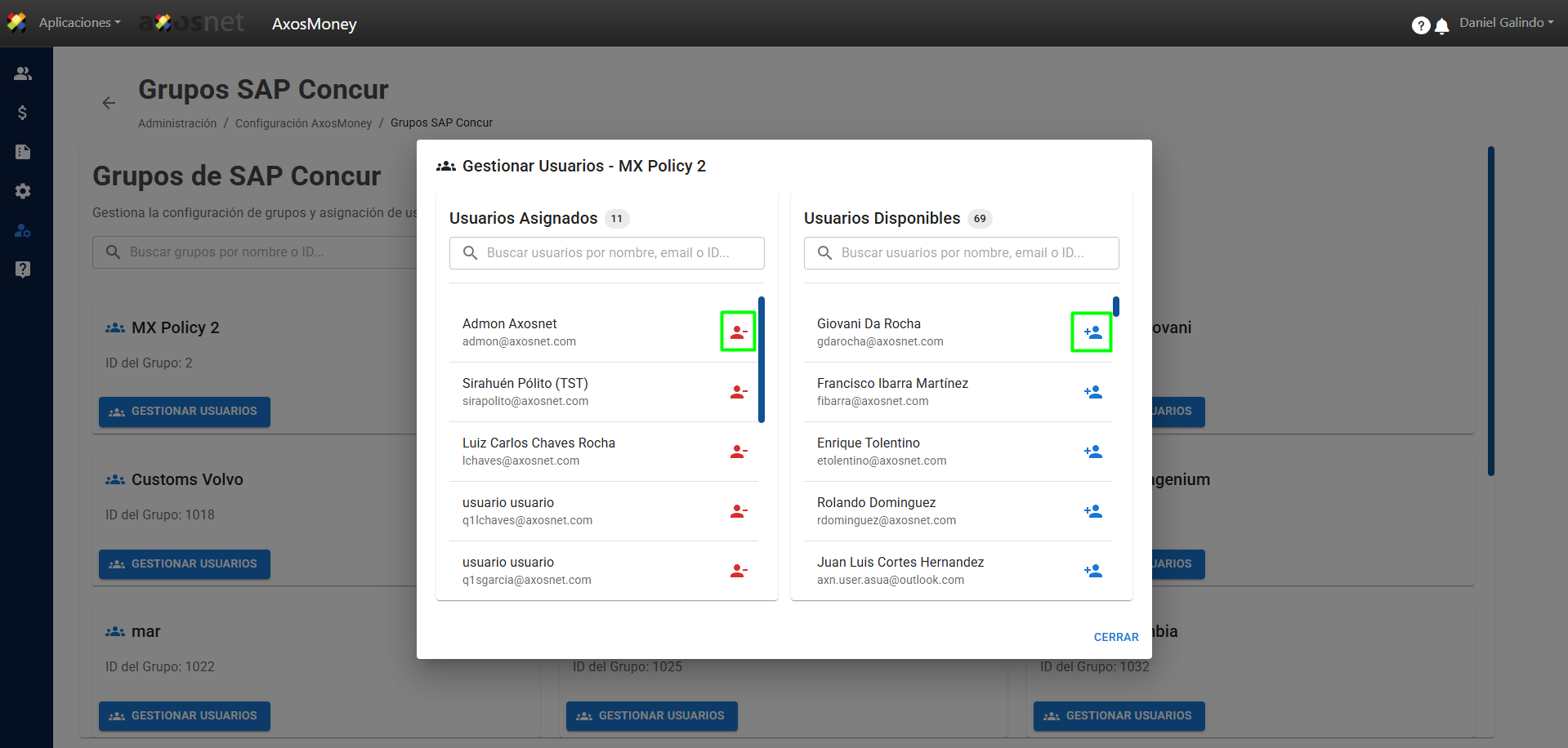1568x748 pixels.
Task: Go to Configuración AxosMoney breadcrumb
Action: point(303,123)
